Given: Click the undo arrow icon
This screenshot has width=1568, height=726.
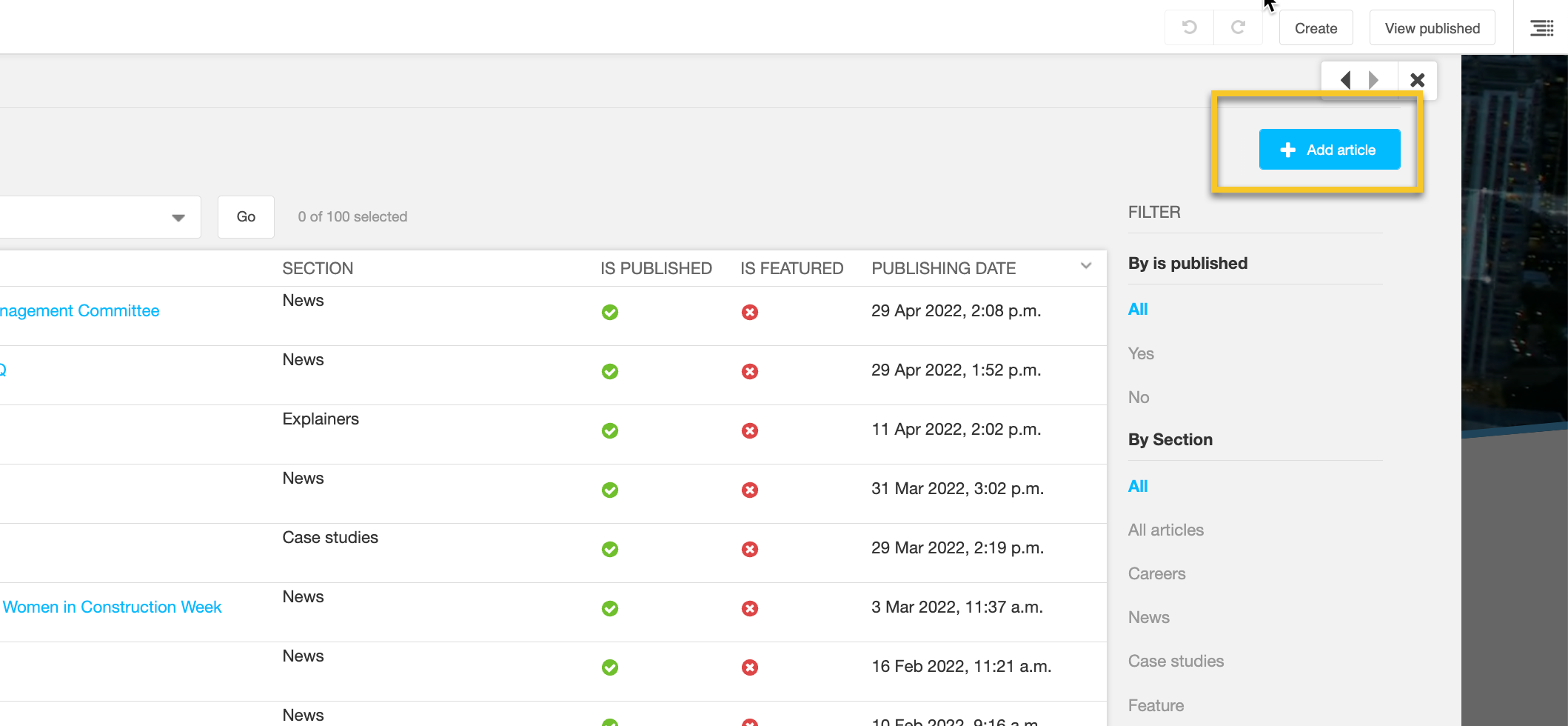Looking at the screenshot, I should click(1189, 28).
